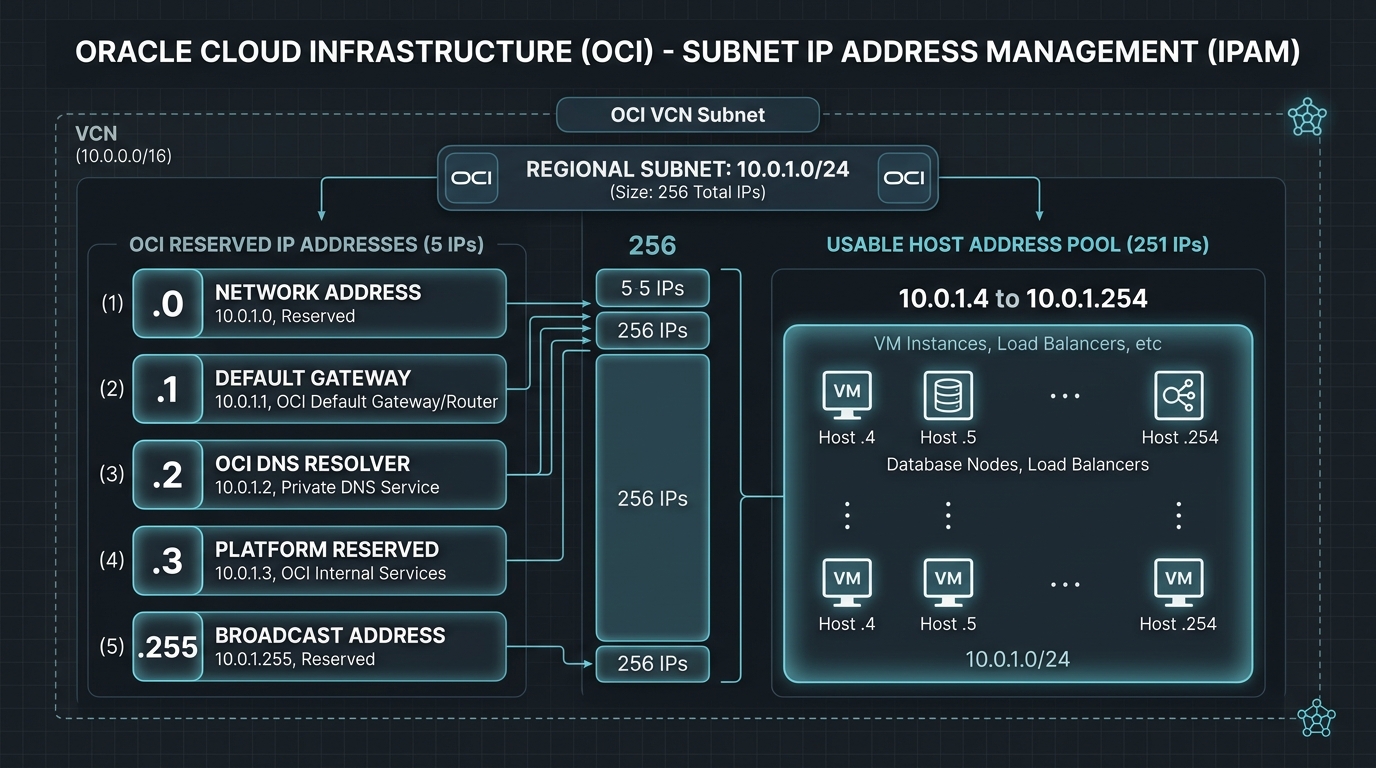Click 'USABLE HOST ADDRESS POOL (251 IPs)' header
This screenshot has height=768, width=1376.
[x=1018, y=245]
